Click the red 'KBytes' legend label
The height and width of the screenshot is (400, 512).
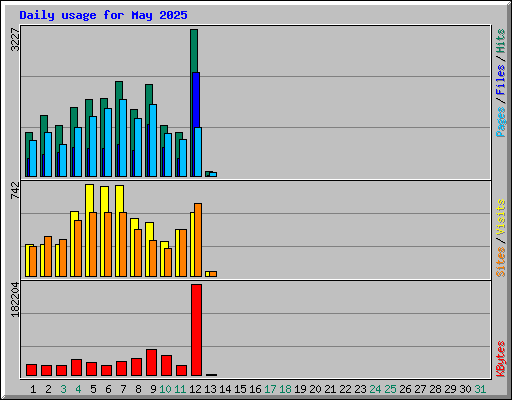[x=501, y=359]
